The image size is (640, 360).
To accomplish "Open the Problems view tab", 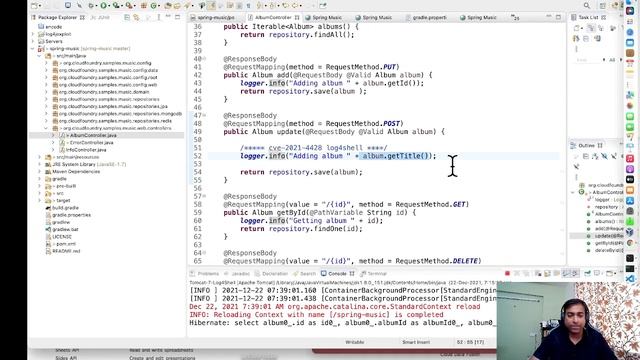I will (205, 273).
